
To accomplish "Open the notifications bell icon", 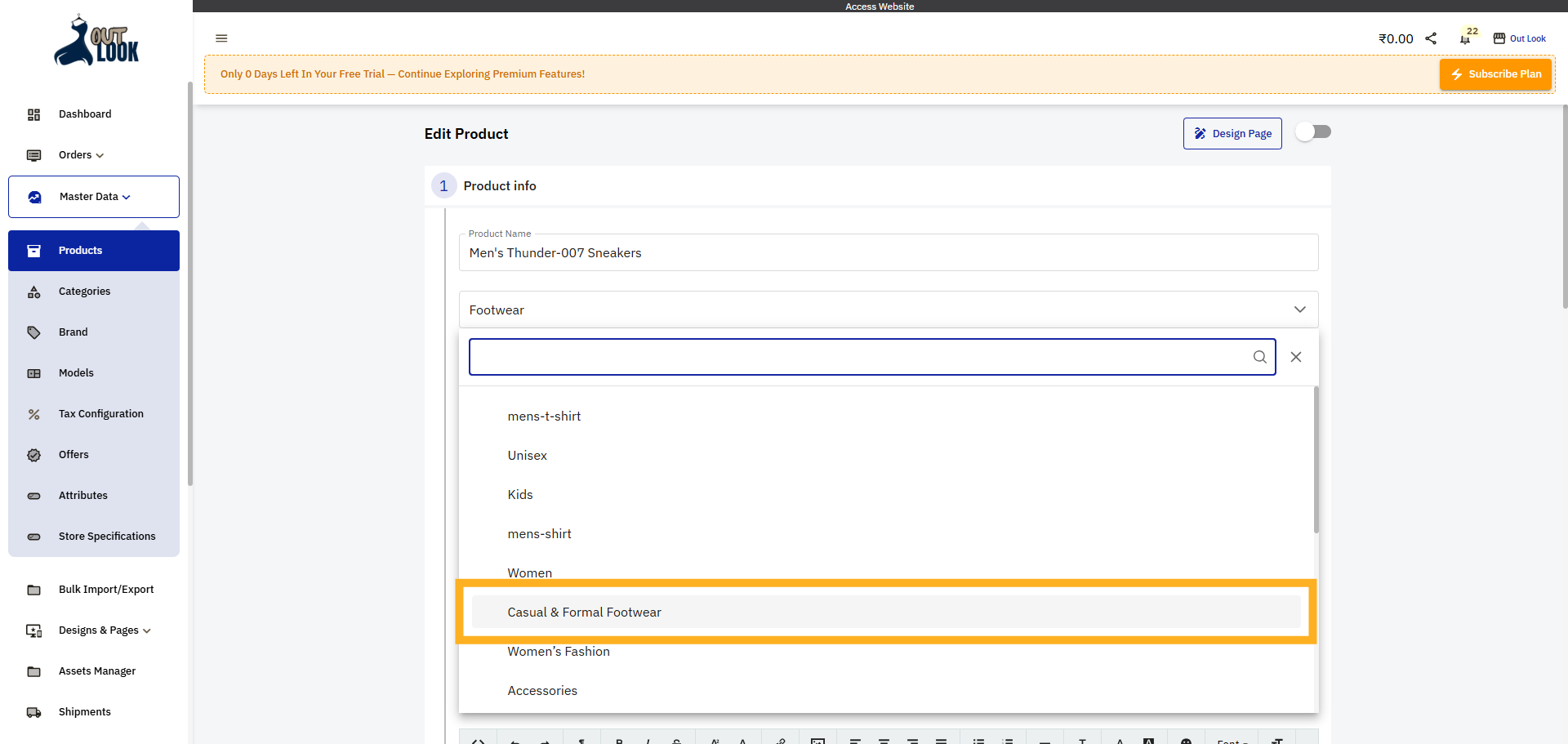I will click(x=1465, y=38).
